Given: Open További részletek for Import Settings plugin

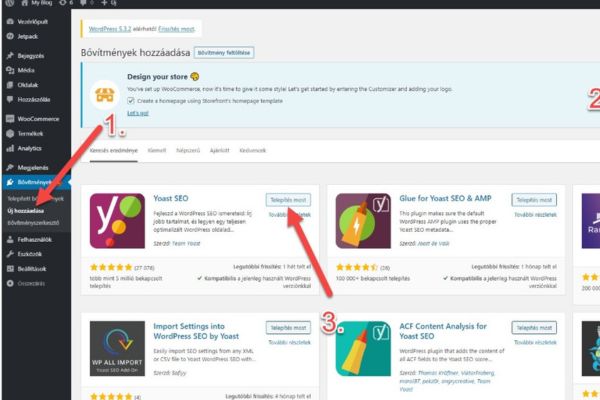Looking at the screenshot, I should 290,342.
